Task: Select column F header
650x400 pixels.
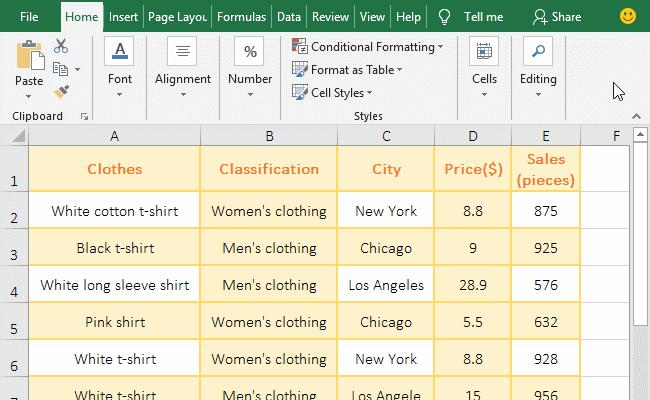Action: pos(605,136)
